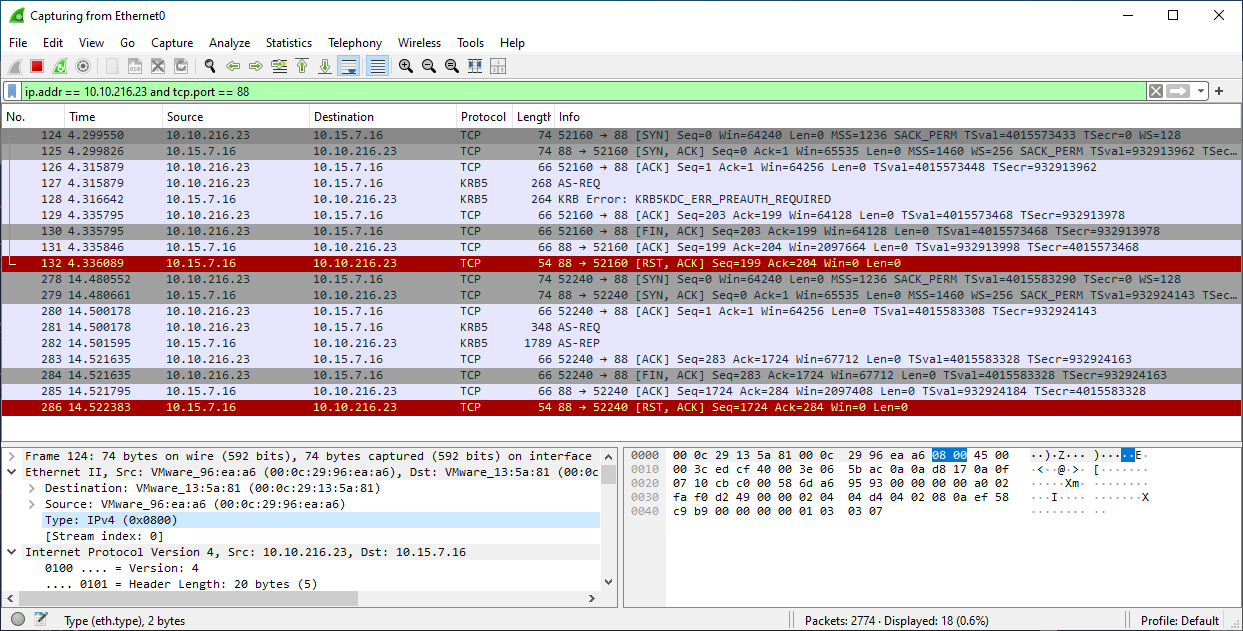
Task: Collapse the Internet Protocol Version 4 node
Action: pyautogui.click(x=12, y=552)
